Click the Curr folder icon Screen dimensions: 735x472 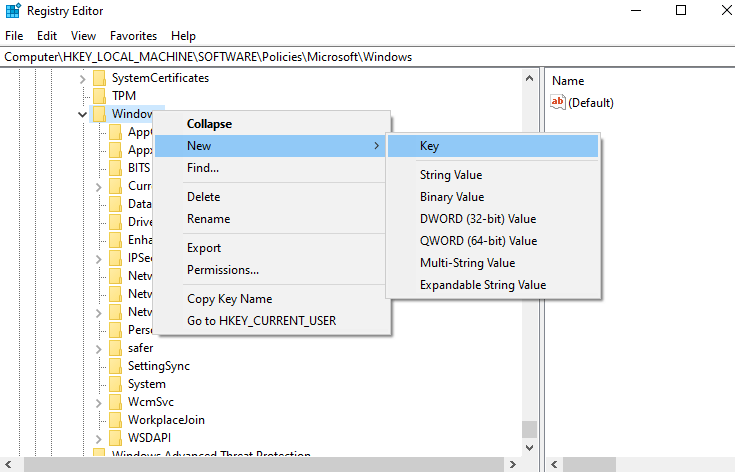[x=115, y=186]
